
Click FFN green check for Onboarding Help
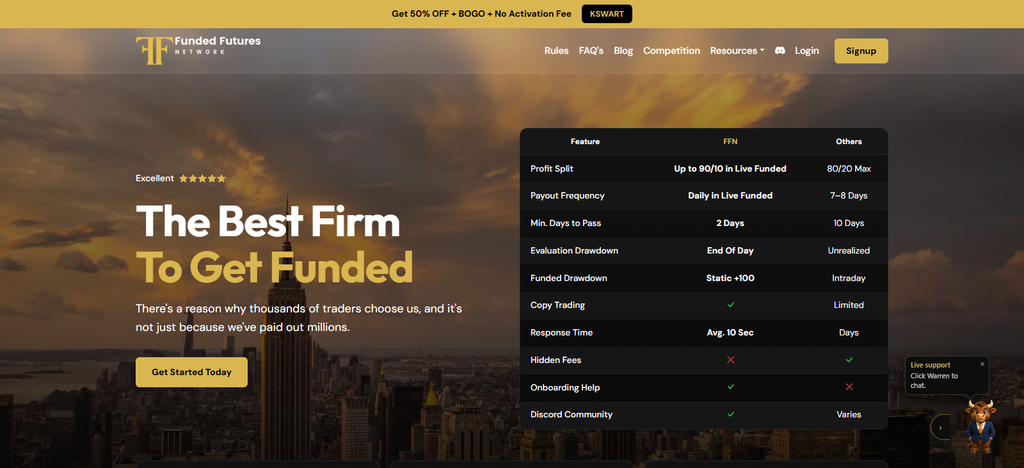tap(730, 387)
